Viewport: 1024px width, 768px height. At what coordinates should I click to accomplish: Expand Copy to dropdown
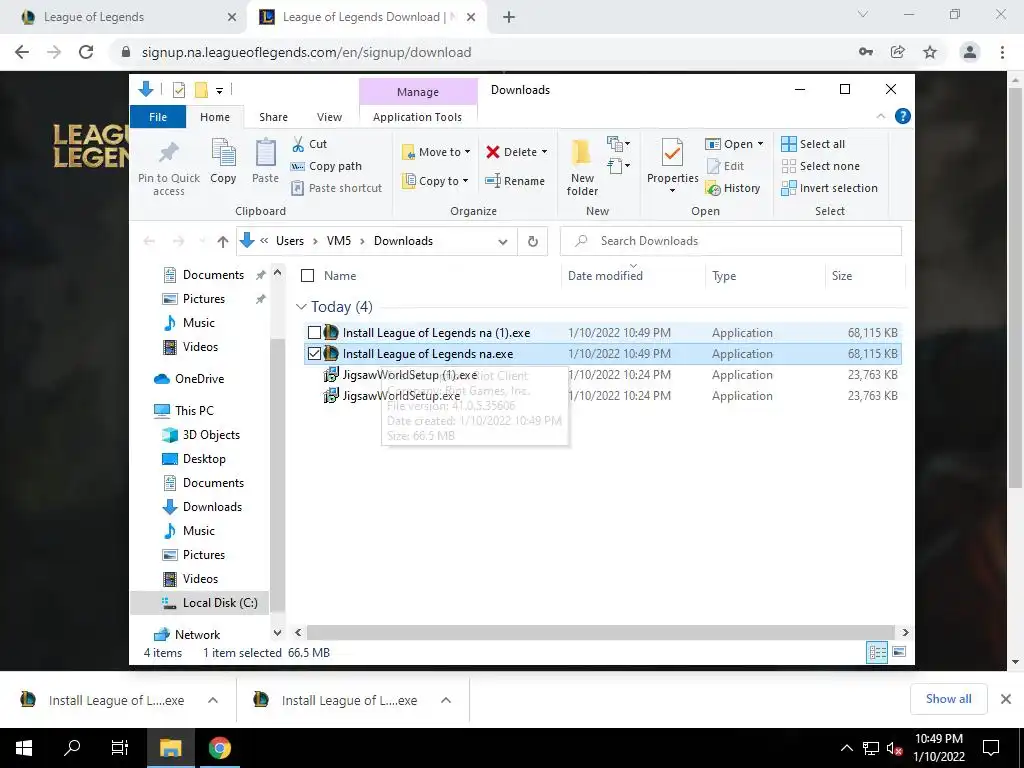click(x=466, y=181)
